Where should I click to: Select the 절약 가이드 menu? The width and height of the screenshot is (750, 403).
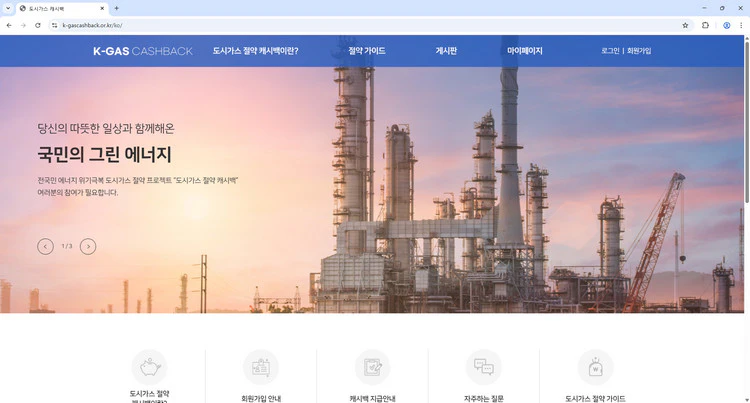(367, 51)
